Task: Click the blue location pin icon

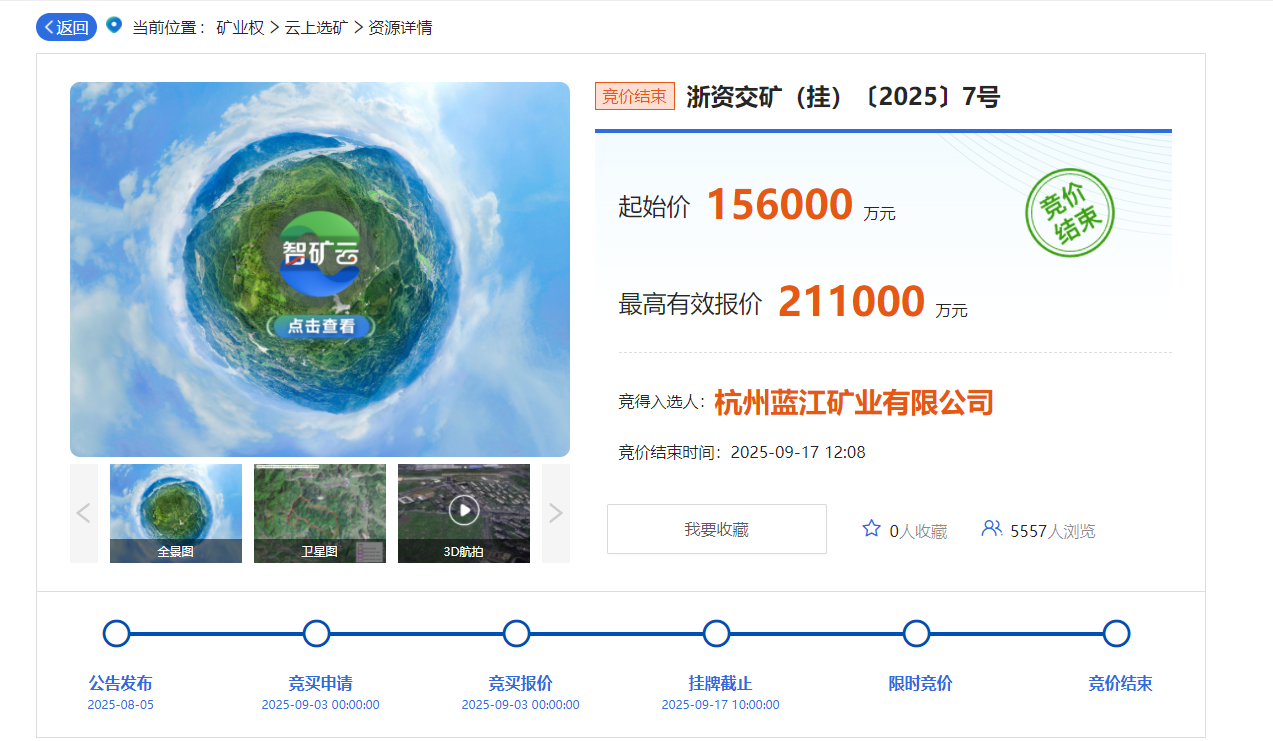Action: tap(114, 25)
